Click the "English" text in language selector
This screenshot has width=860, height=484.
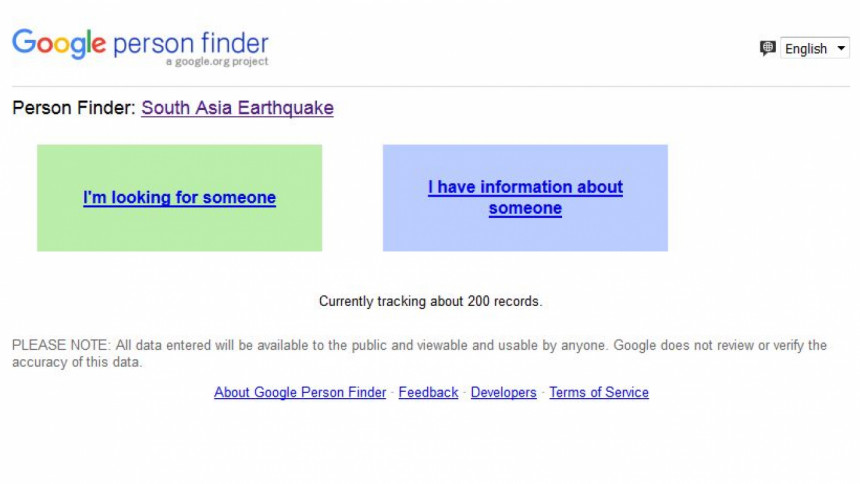coord(806,49)
